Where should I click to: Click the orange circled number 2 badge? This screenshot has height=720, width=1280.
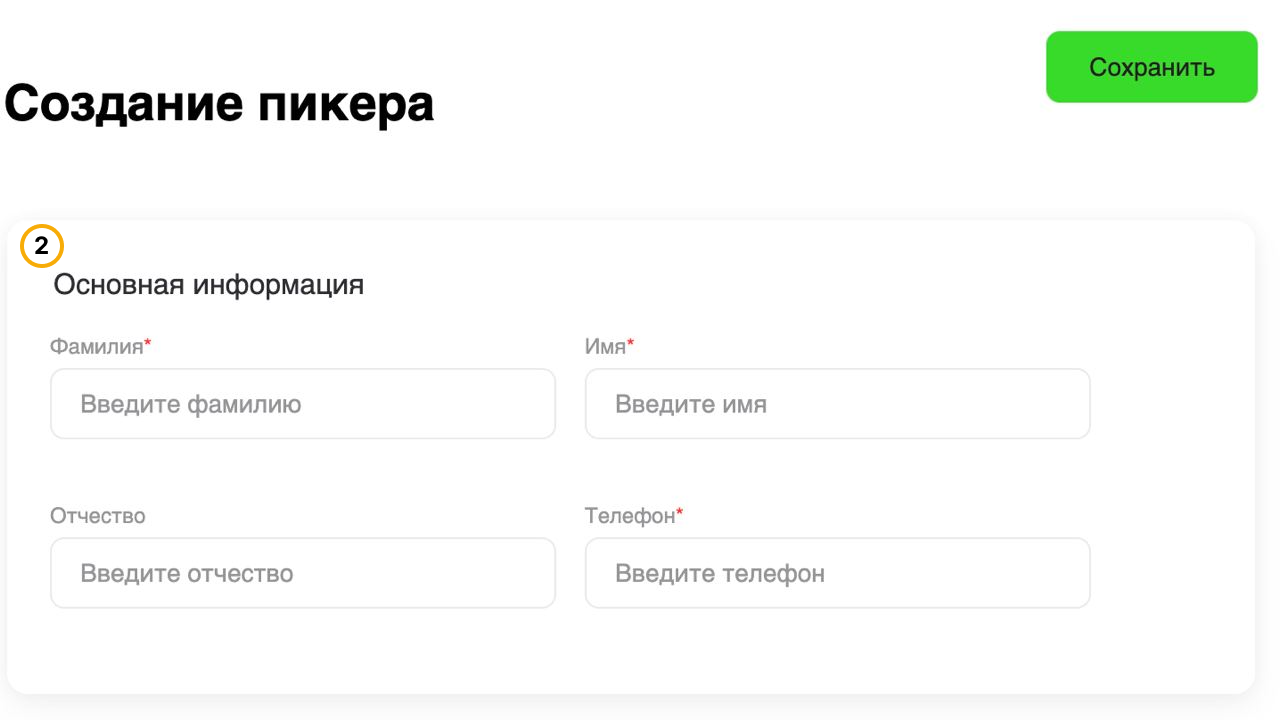pyautogui.click(x=42, y=247)
